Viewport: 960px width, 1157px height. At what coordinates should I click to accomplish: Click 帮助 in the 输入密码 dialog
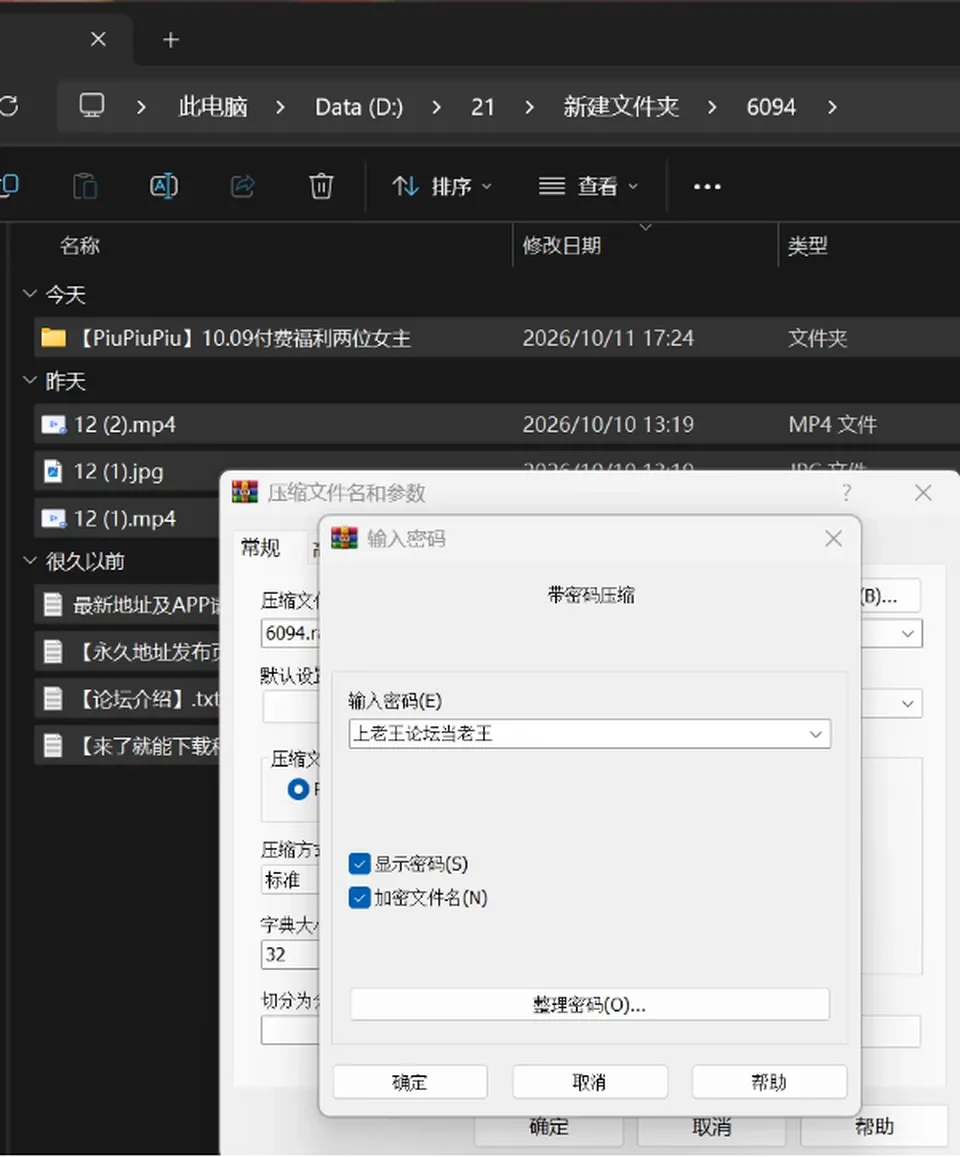pos(769,1082)
